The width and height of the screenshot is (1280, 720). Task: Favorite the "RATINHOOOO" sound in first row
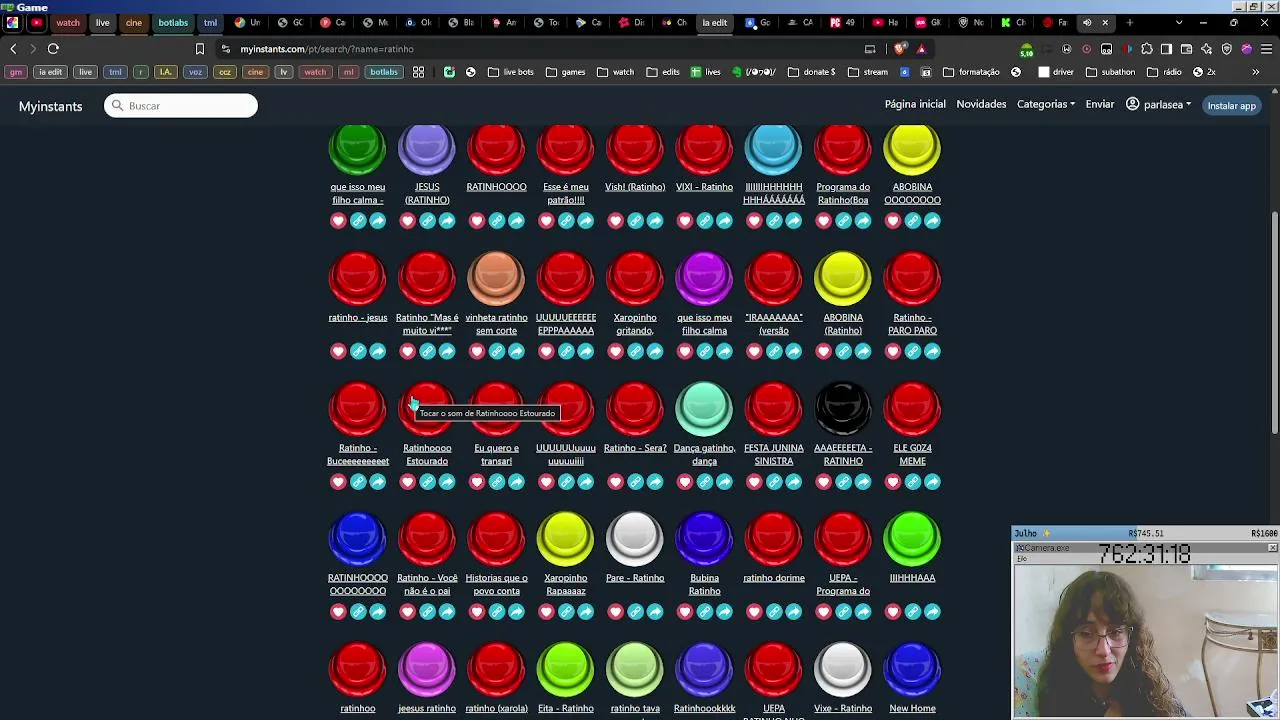pyautogui.click(x=477, y=221)
